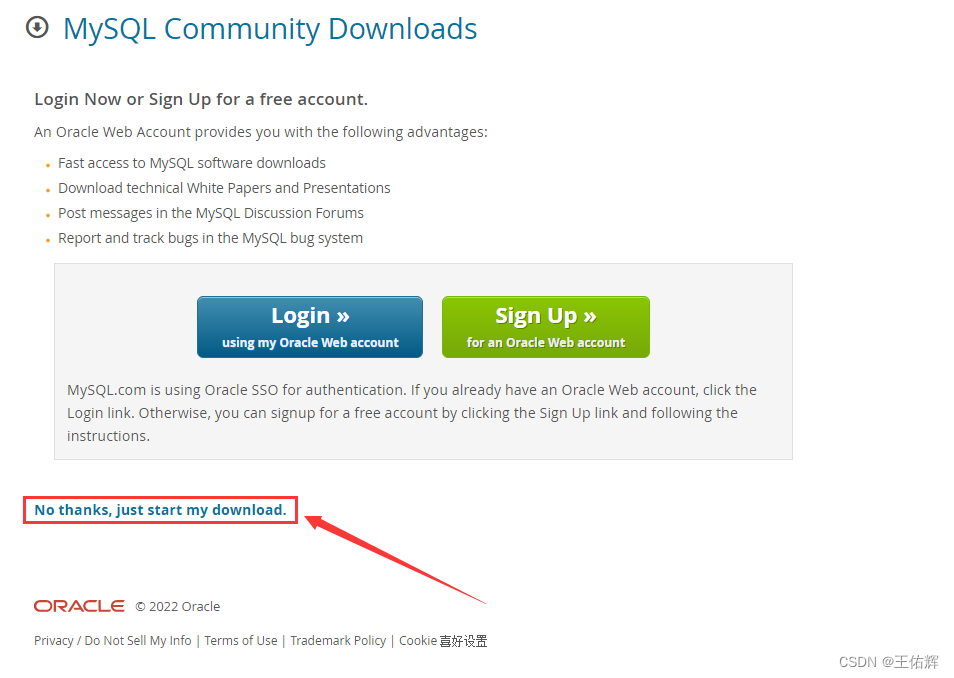Click the Oracle SSO authentication paragraph
This screenshot has width=954, height=678.
point(412,413)
